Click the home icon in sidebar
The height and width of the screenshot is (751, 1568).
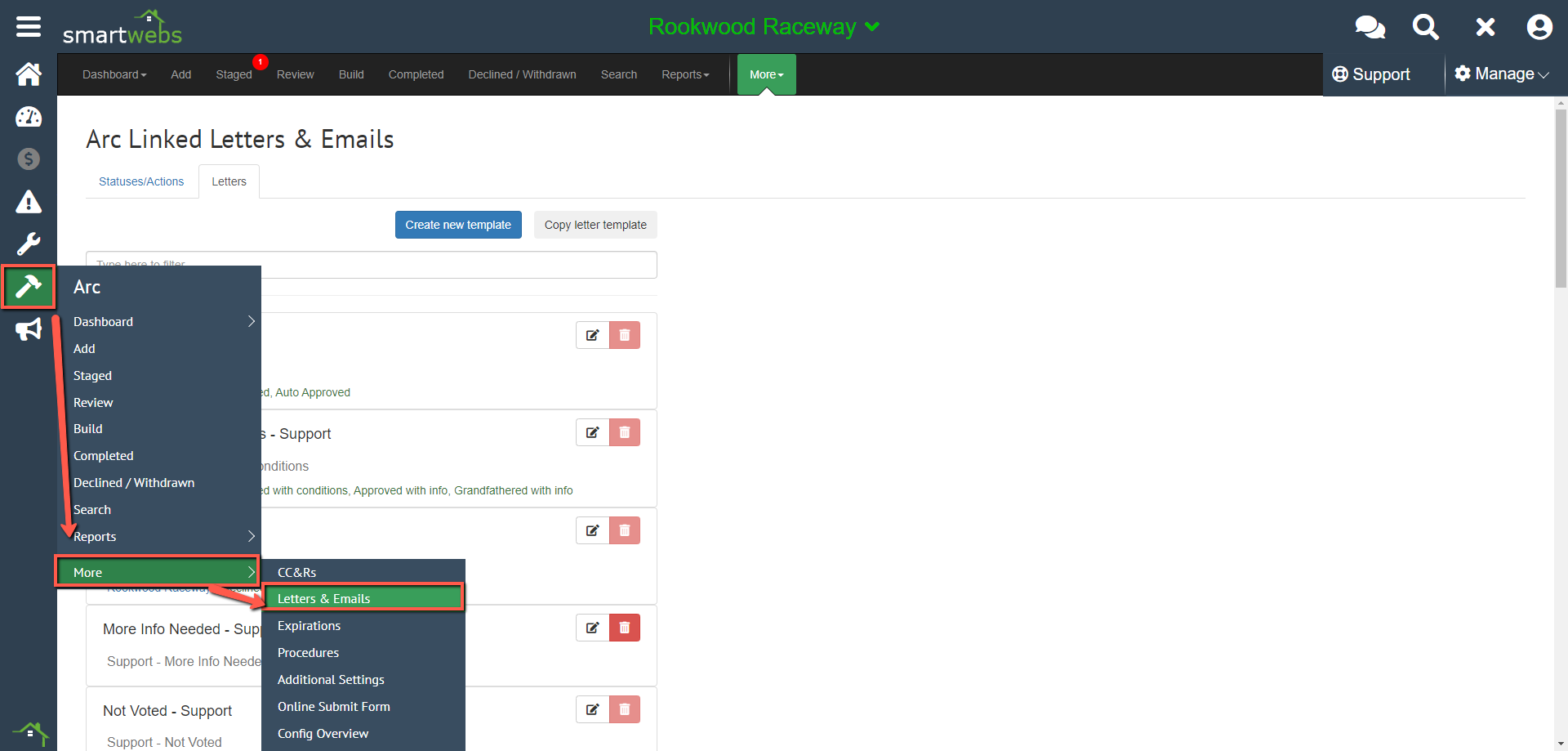point(29,74)
